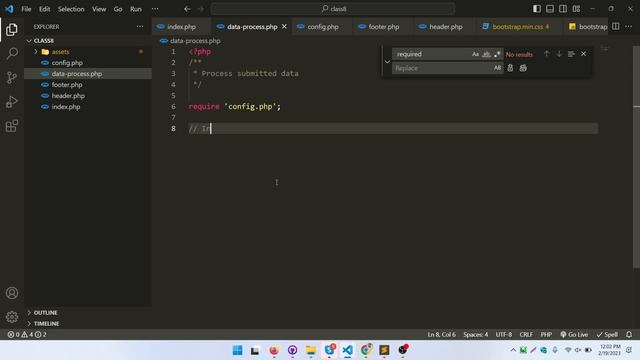Toggle Match Case in find box
Image resolution: width=640 pixels, height=360 pixels.
(475, 54)
